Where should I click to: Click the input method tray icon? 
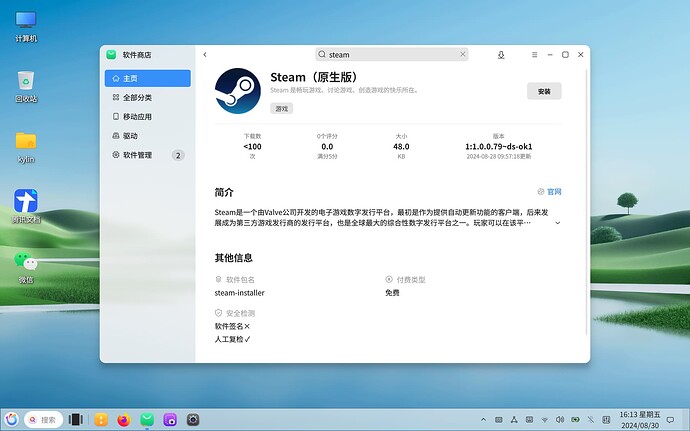[x=606, y=420]
